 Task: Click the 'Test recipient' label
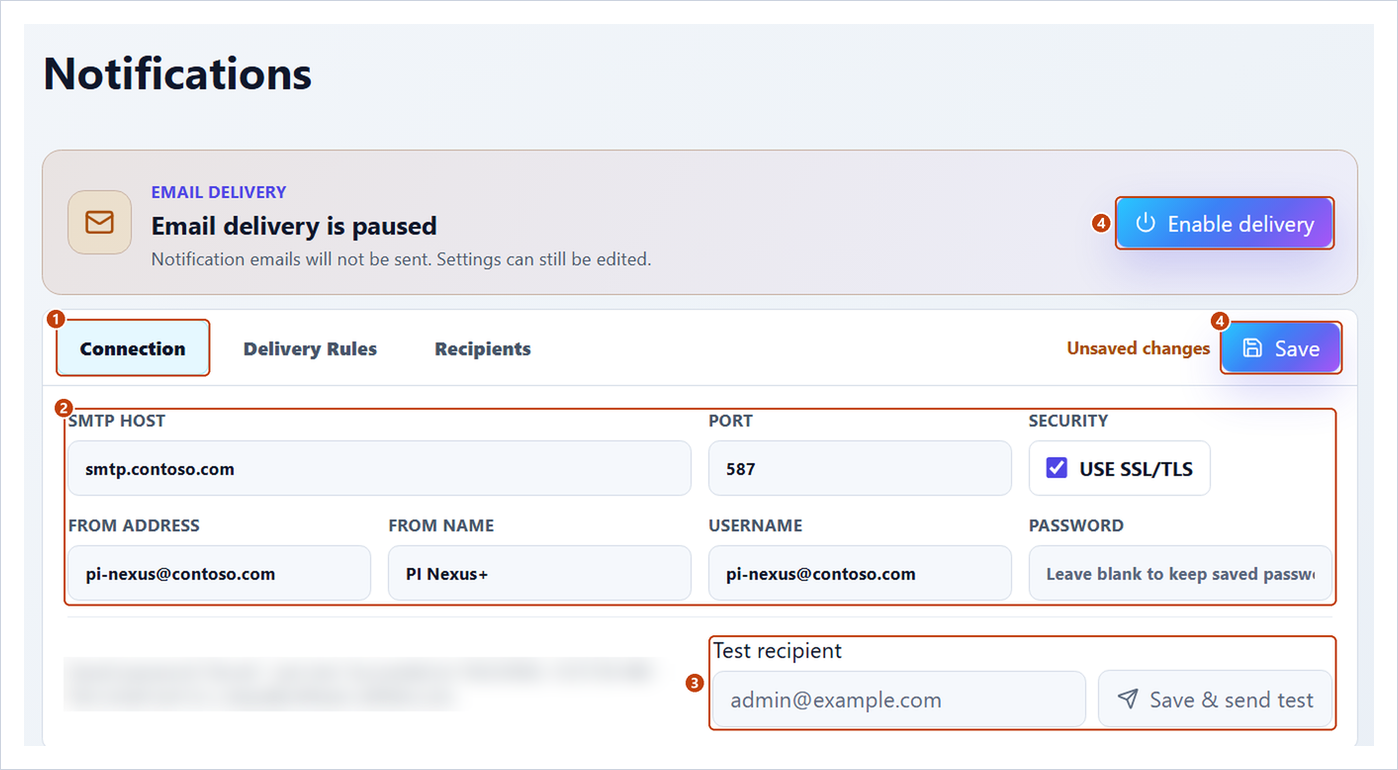point(777,650)
